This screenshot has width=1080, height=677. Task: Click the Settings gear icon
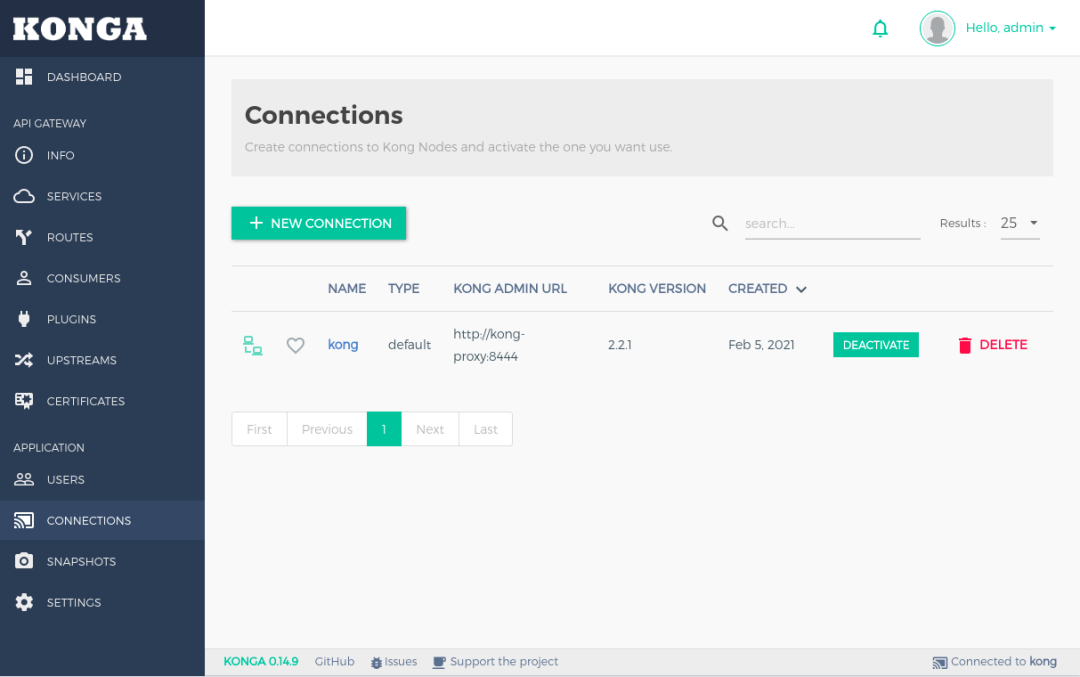(x=24, y=602)
